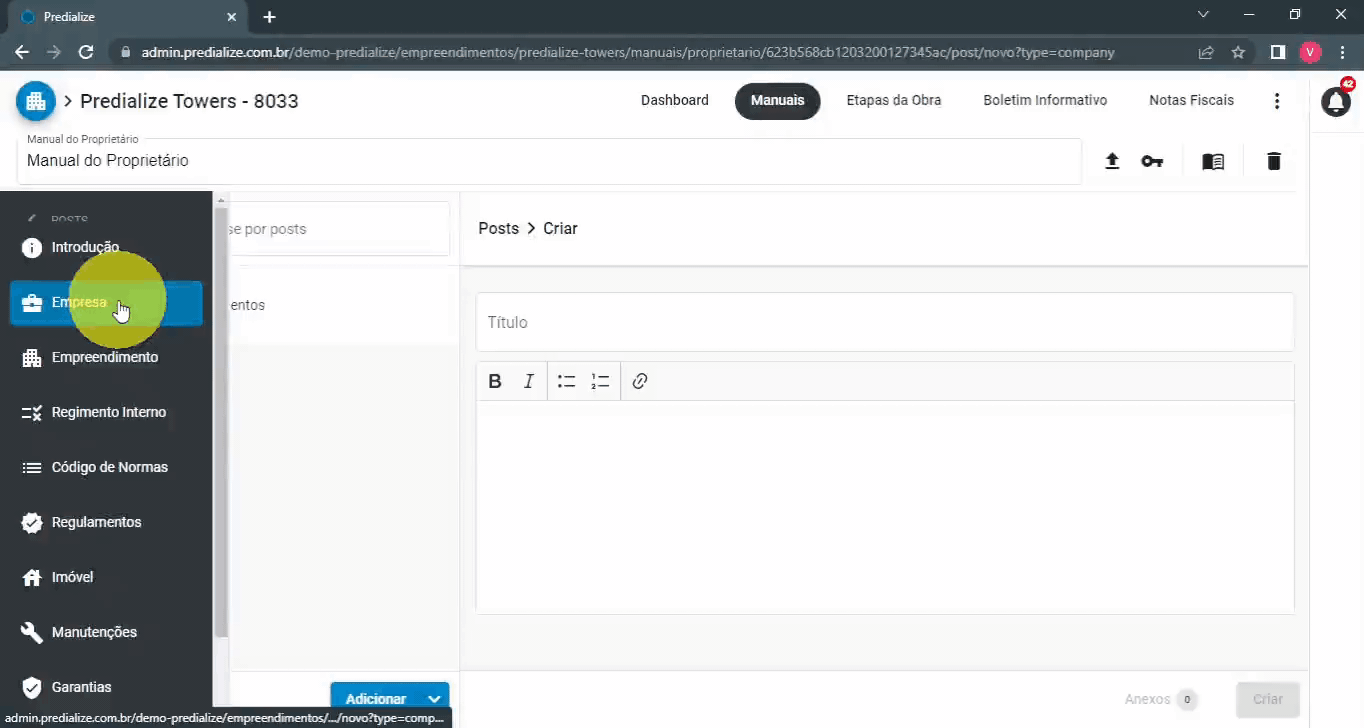Toggle bold formatting in editor
1364x728 pixels.
(x=495, y=381)
